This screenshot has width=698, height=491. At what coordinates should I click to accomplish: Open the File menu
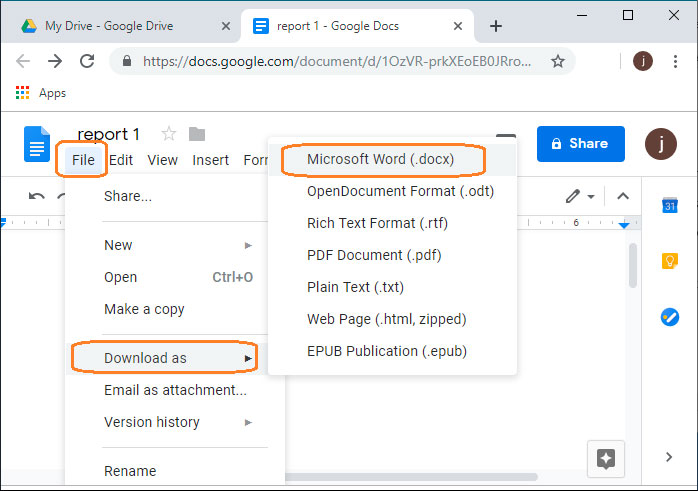coord(83,160)
